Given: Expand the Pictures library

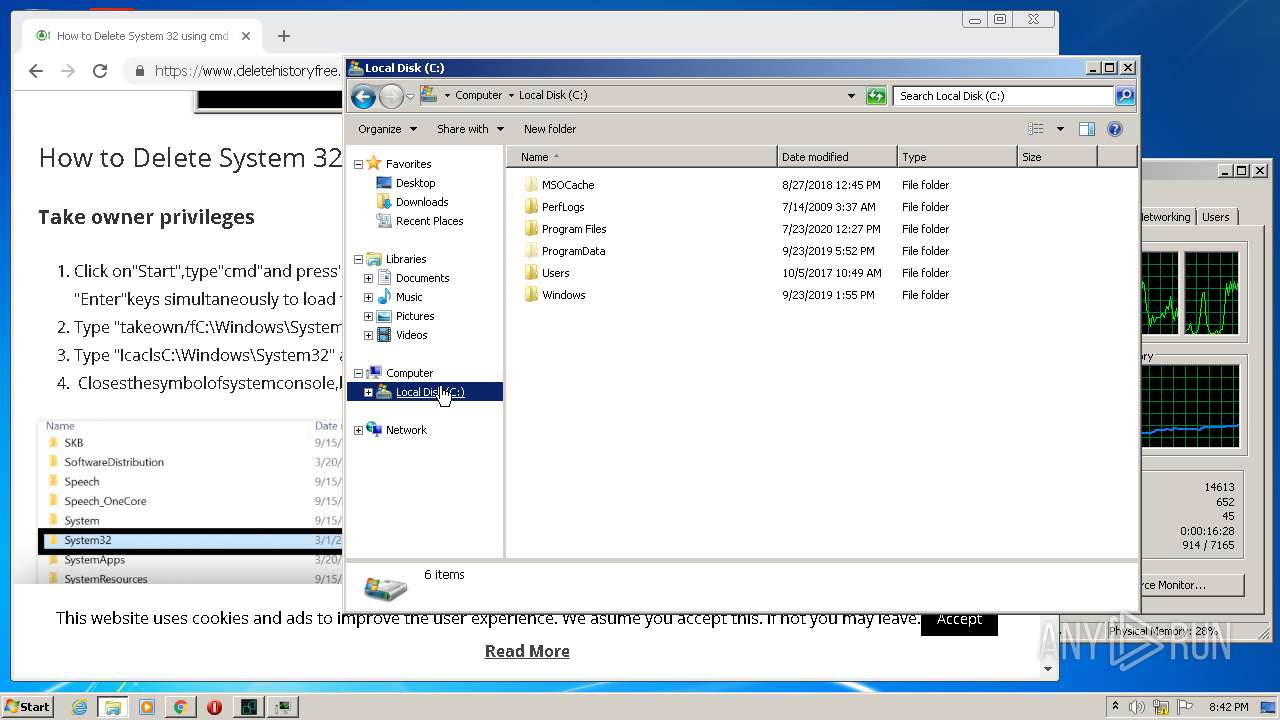Looking at the screenshot, I should (368, 316).
